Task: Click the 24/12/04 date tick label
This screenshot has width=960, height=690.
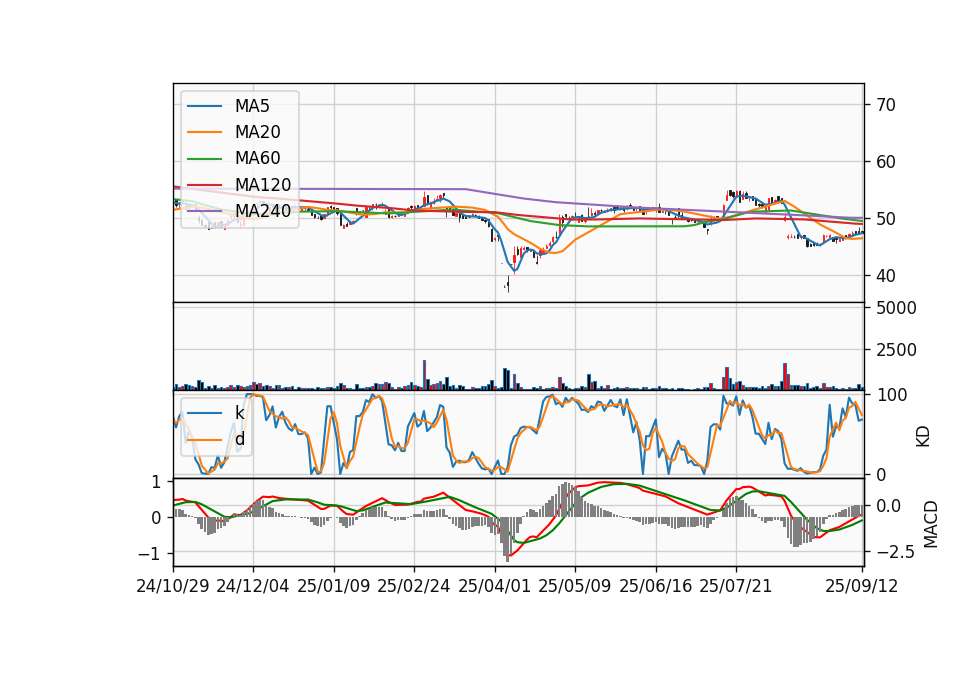Action: pos(253,587)
